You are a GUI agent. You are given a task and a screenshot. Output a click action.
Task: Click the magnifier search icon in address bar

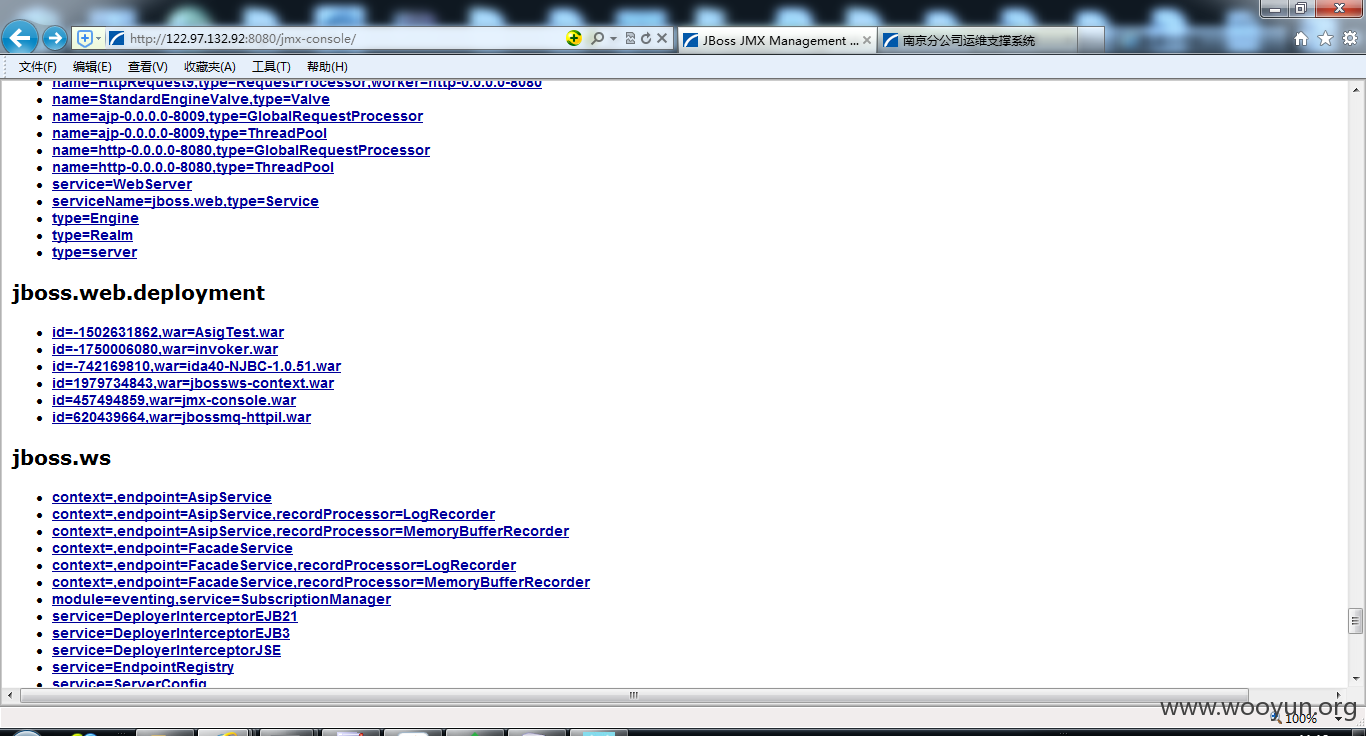tap(597, 38)
